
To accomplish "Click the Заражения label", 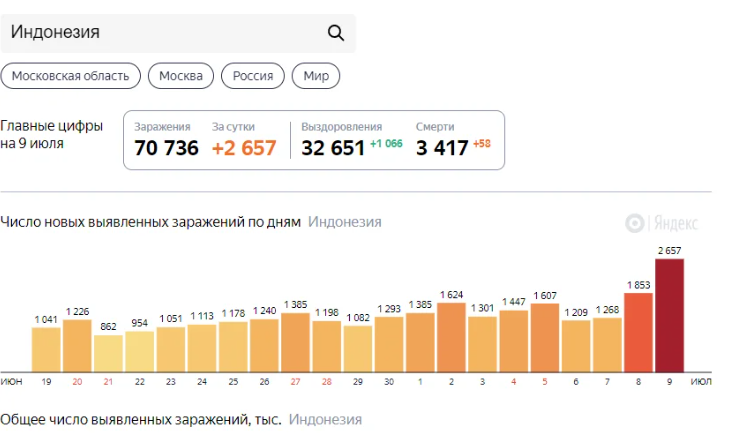I will pyautogui.click(x=162, y=127).
